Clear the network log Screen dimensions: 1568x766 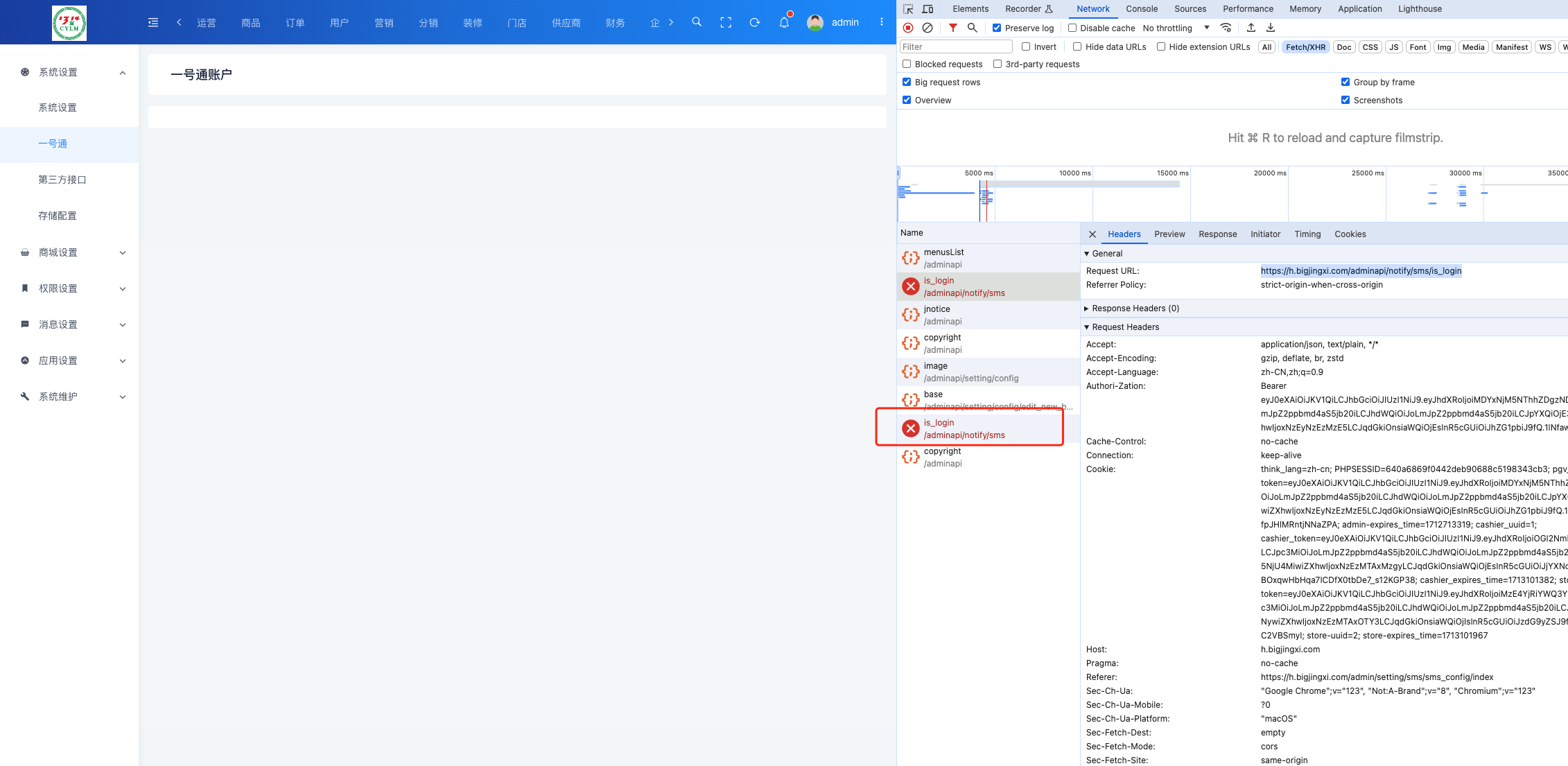927,28
